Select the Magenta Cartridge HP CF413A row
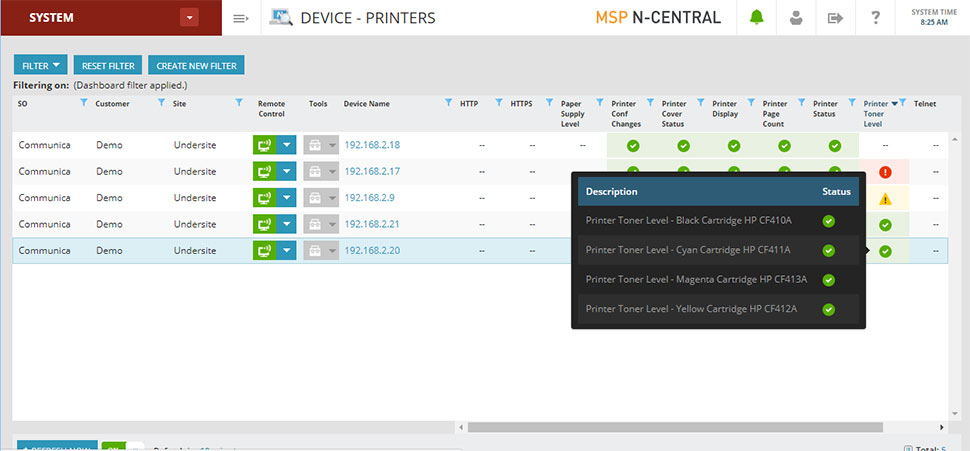This screenshot has height=451, width=970. click(718, 280)
